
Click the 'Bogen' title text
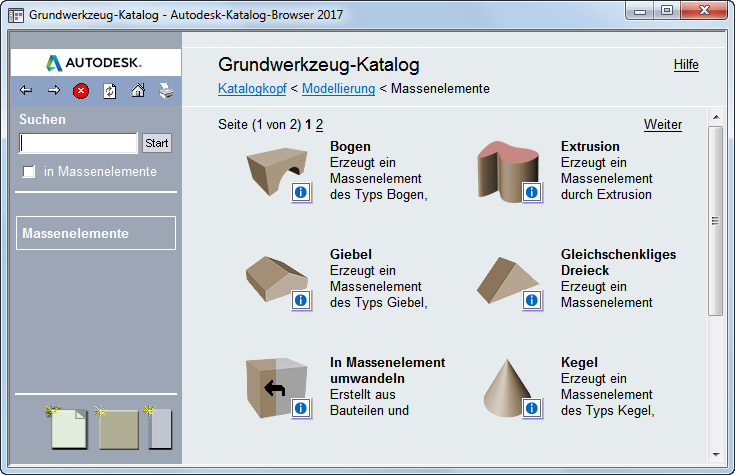(x=350, y=146)
